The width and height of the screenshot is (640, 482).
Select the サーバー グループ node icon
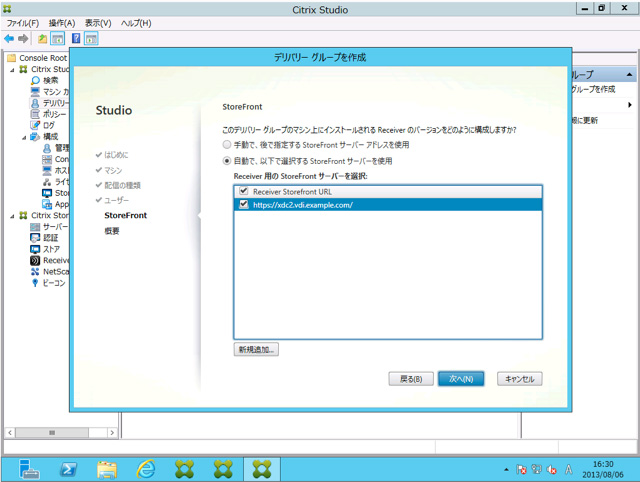tap(36, 227)
